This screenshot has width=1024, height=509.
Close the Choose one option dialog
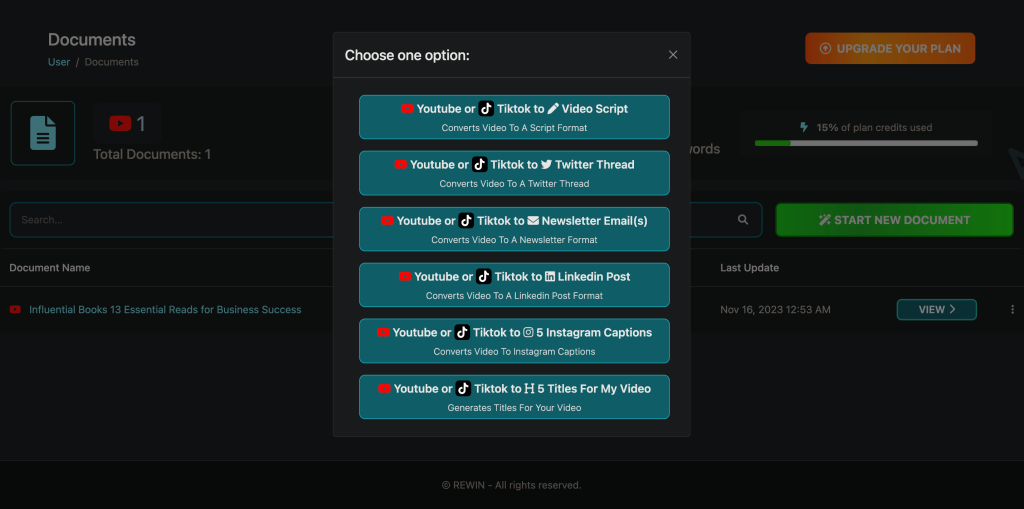click(x=673, y=55)
